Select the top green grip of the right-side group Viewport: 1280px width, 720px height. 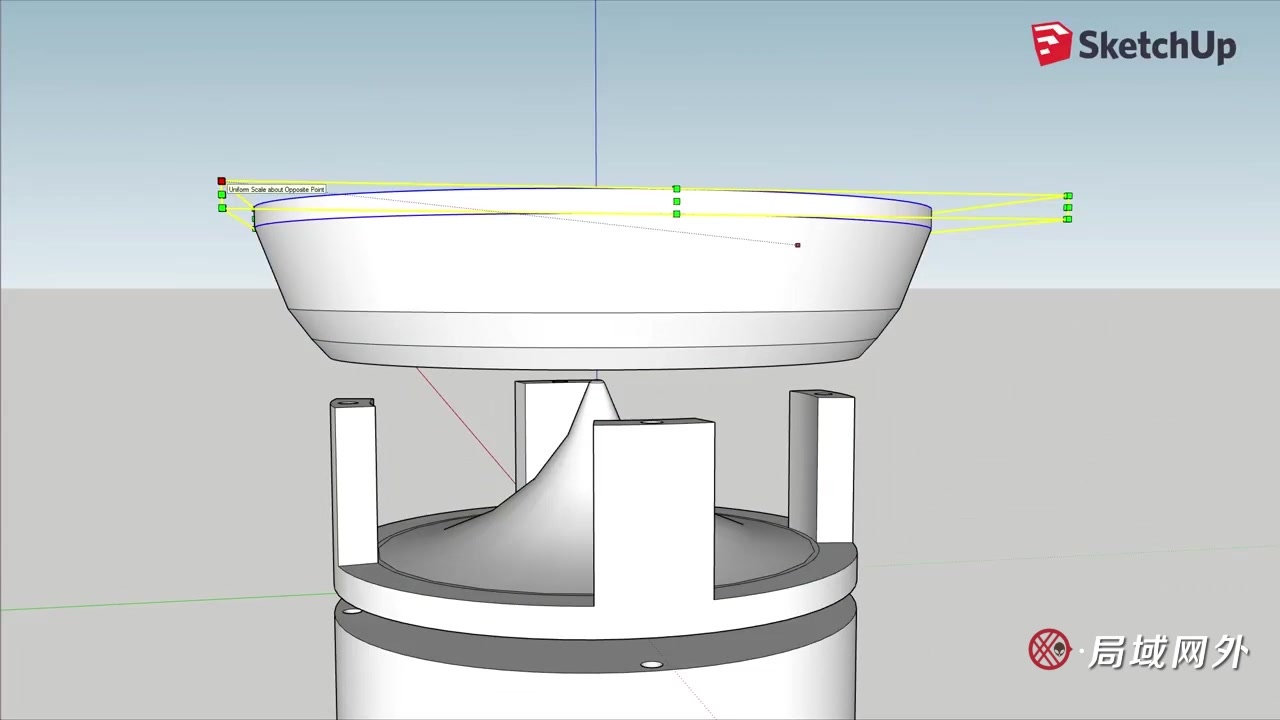1068,196
